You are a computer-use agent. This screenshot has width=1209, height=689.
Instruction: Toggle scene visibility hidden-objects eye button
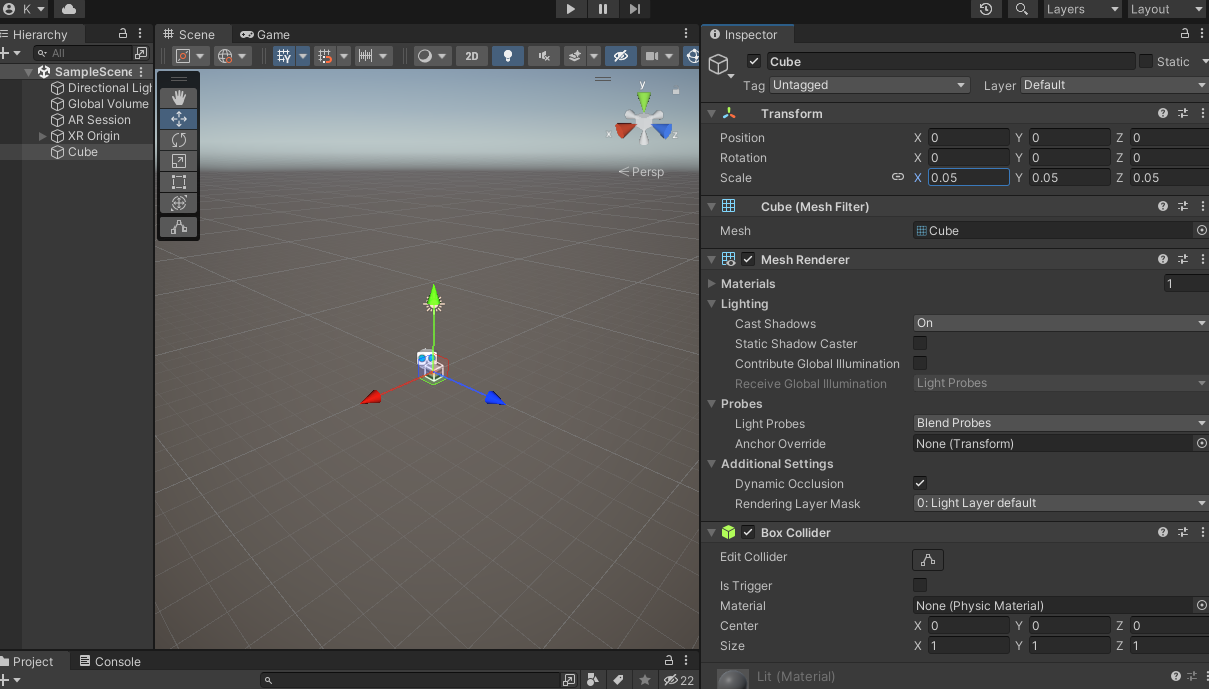pyautogui.click(x=620, y=56)
